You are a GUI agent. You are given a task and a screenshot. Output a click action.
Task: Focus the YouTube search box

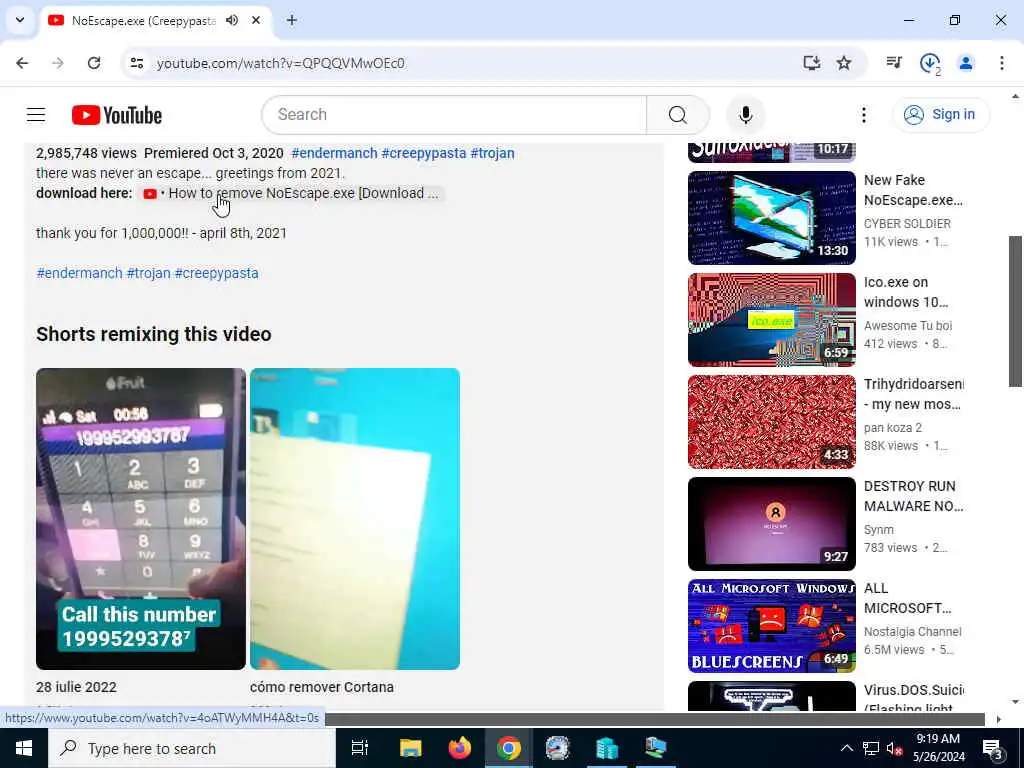click(454, 115)
